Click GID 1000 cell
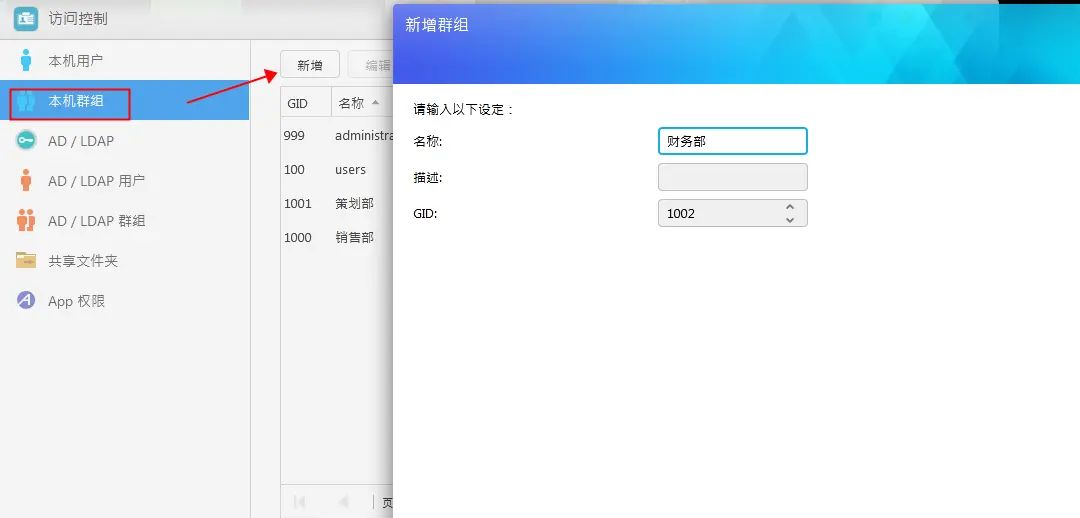Image resolution: width=1080 pixels, height=518 pixels. tap(298, 237)
